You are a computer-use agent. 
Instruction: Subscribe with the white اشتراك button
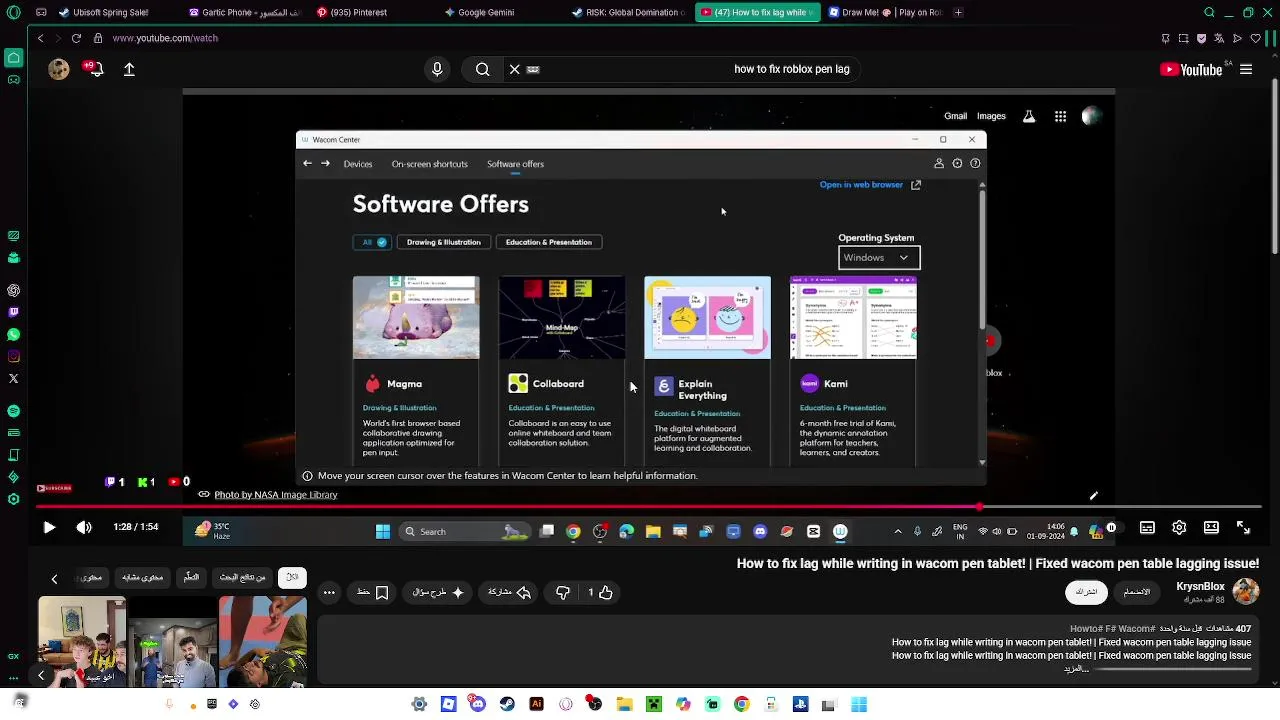pos(1086,592)
